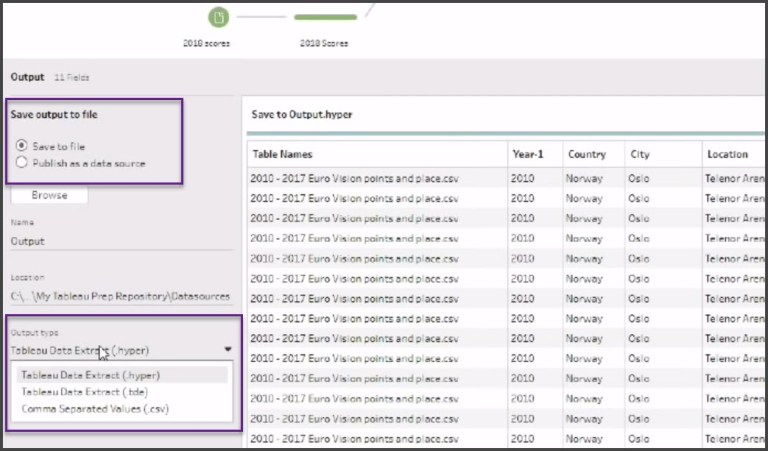Image resolution: width=768 pixels, height=451 pixels.
Task: Select the green 2018 Scores output step
Action: 325,17
